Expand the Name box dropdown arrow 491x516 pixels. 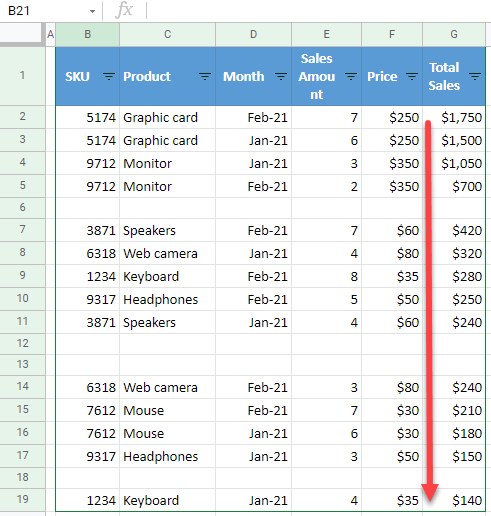pyautogui.click(x=92, y=11)
